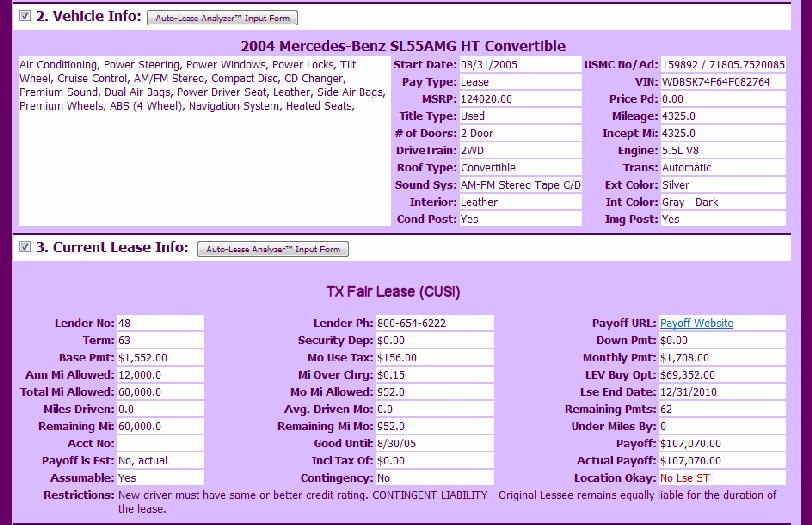Click the Start Date field 08/31/2005
The image size is (812, 525).
pyautogui.click(x=520, y=65)
